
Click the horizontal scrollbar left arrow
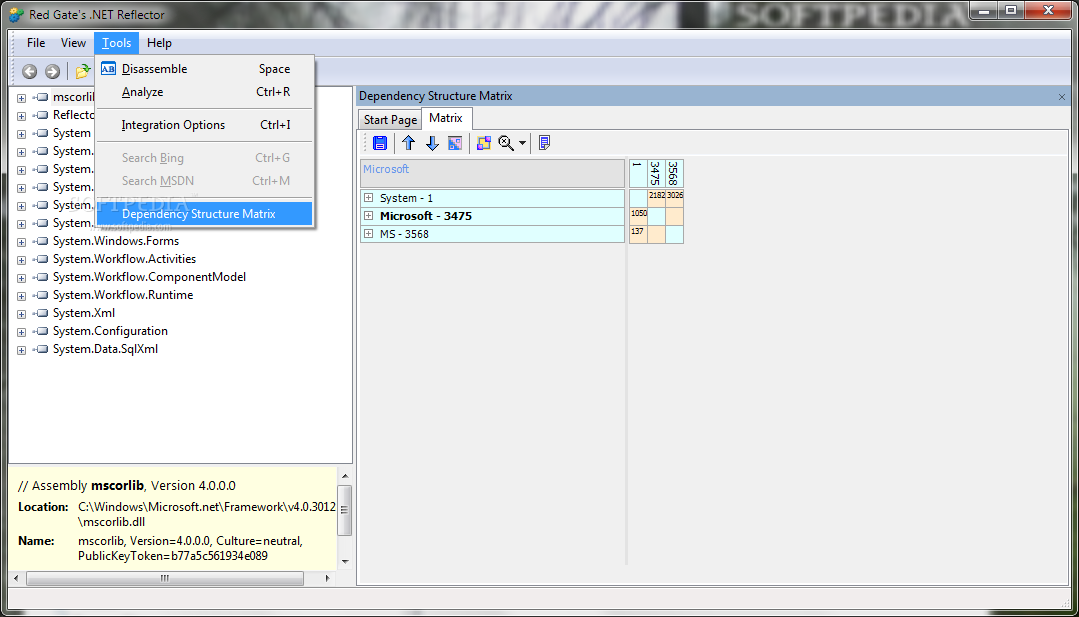click(17, 578)
